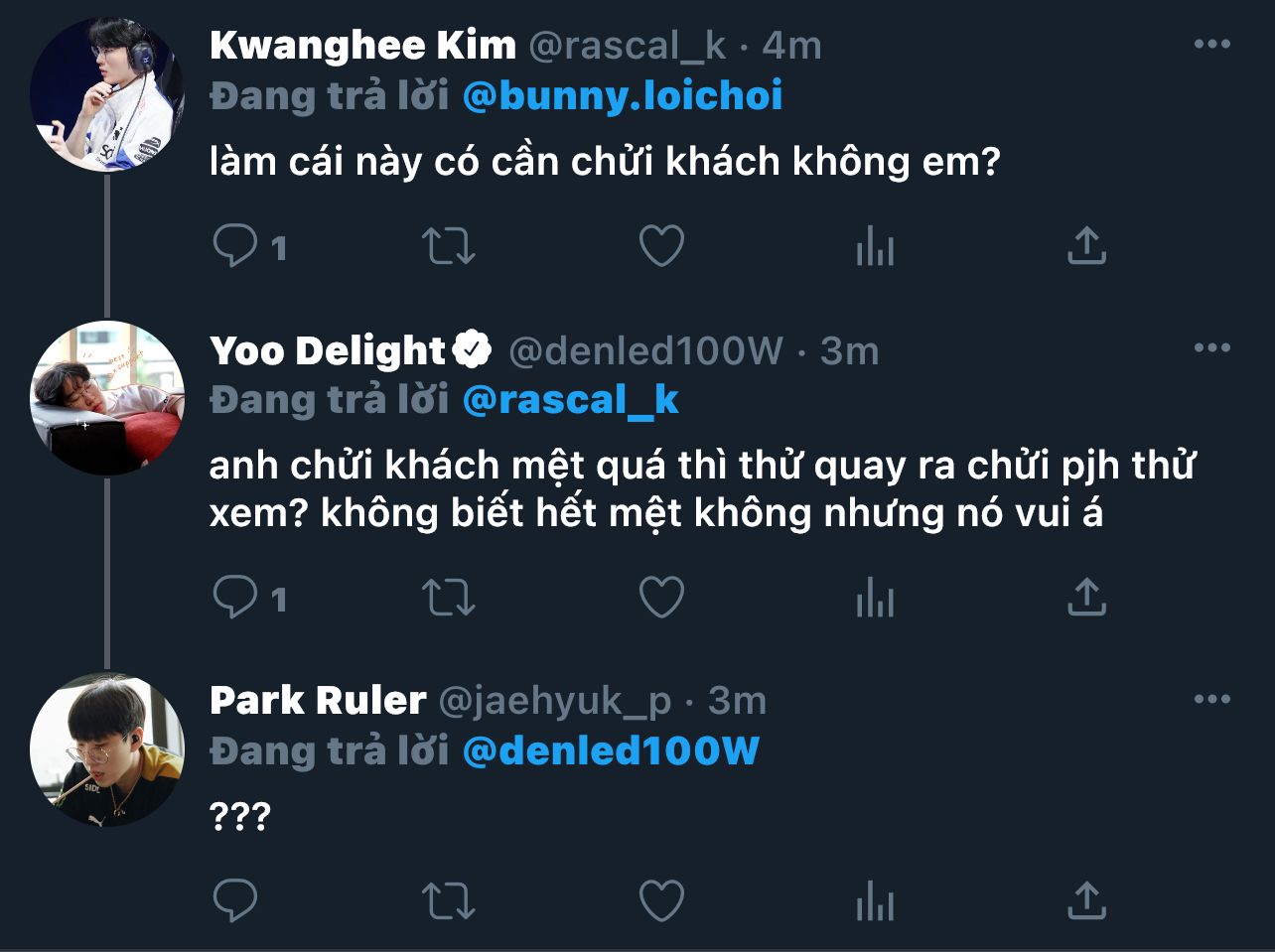The width and height of the screenshot is (1275, 952).
Task: Click Yoo Delight's display name
Action: tap(328, 350)
